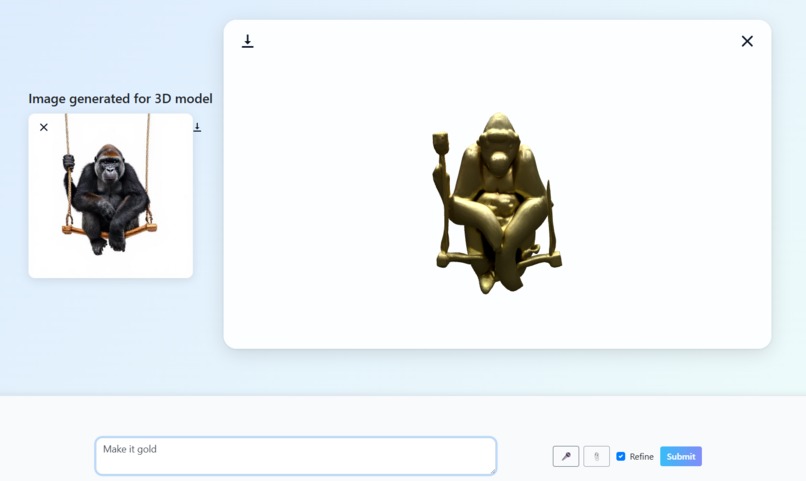Click the Refine label text
The image size is (806, 481).
[x=642, y=457]
